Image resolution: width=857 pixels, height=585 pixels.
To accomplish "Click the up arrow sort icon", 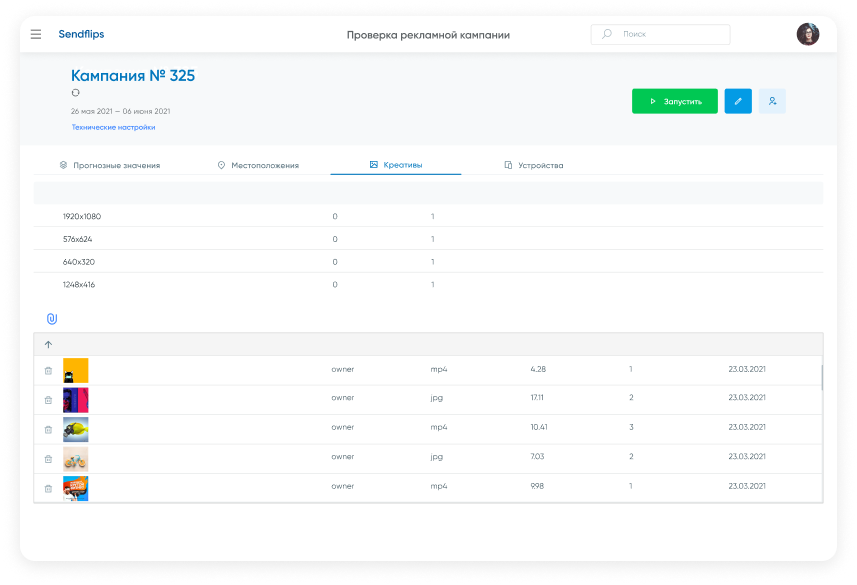I will [x=48, y=344].
